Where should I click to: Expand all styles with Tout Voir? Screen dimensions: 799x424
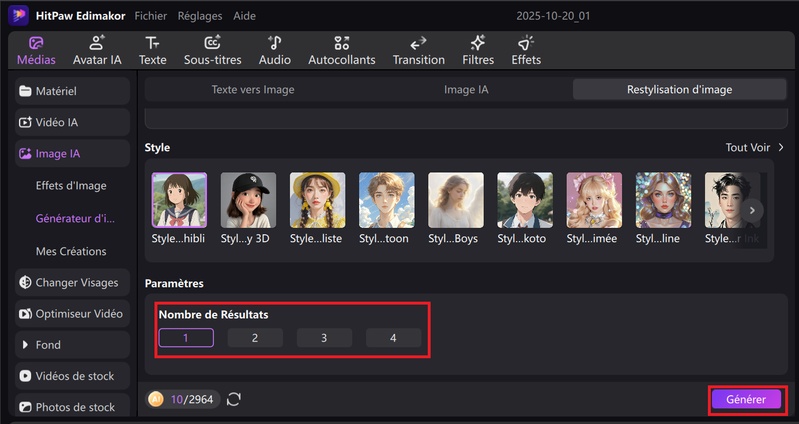754,147
